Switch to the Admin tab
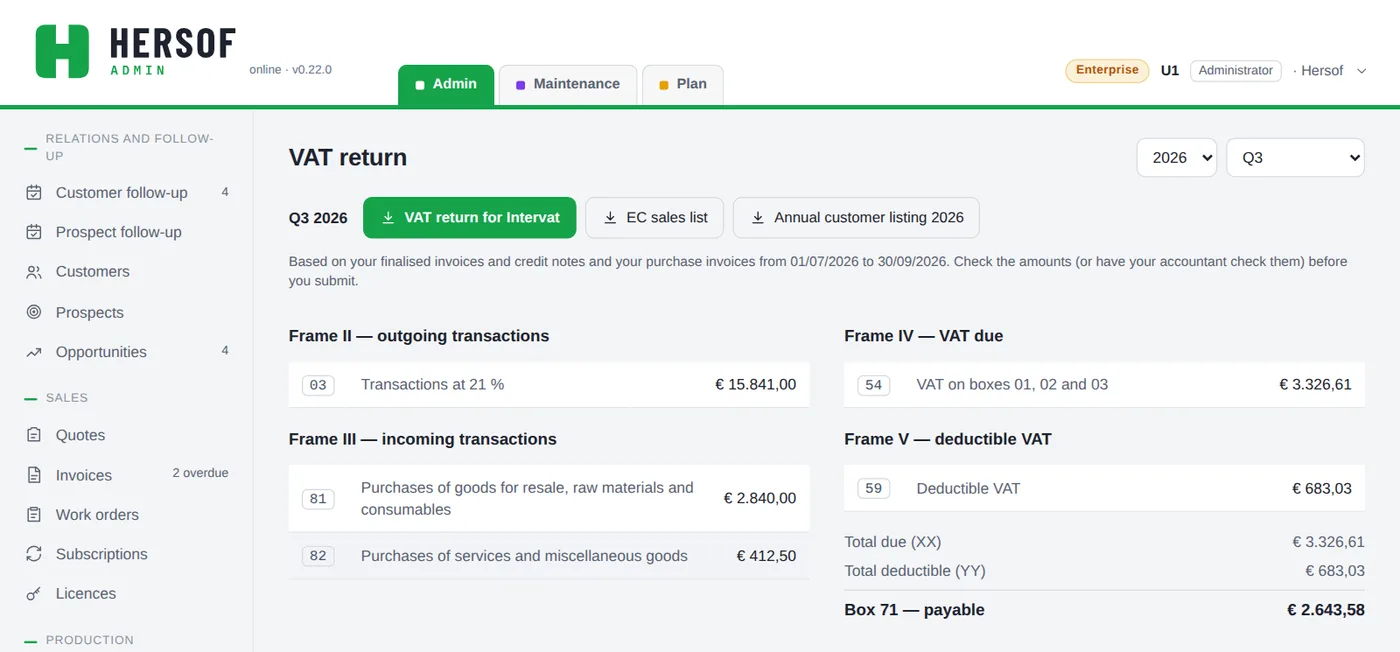This screenshot has height=652, width=1400. coord(446,85)
